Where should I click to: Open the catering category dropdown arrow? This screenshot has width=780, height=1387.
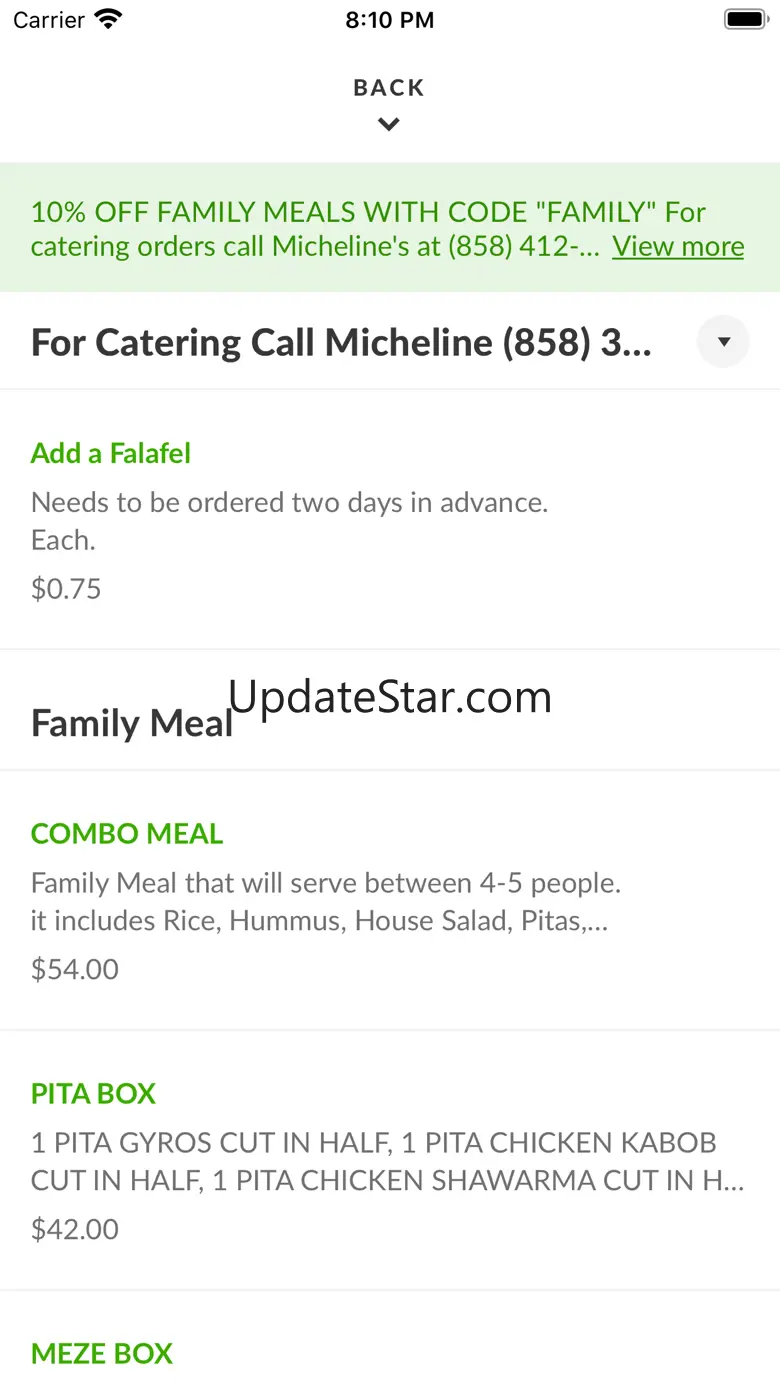point(723,342)
